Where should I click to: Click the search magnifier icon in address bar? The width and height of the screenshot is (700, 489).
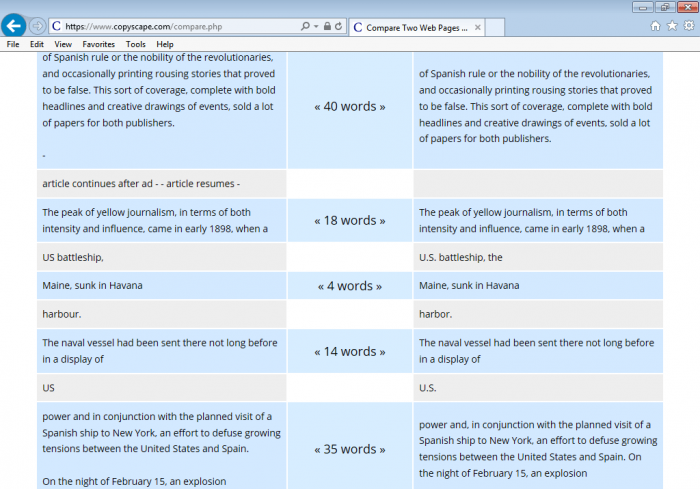click(x=305, y=26)
